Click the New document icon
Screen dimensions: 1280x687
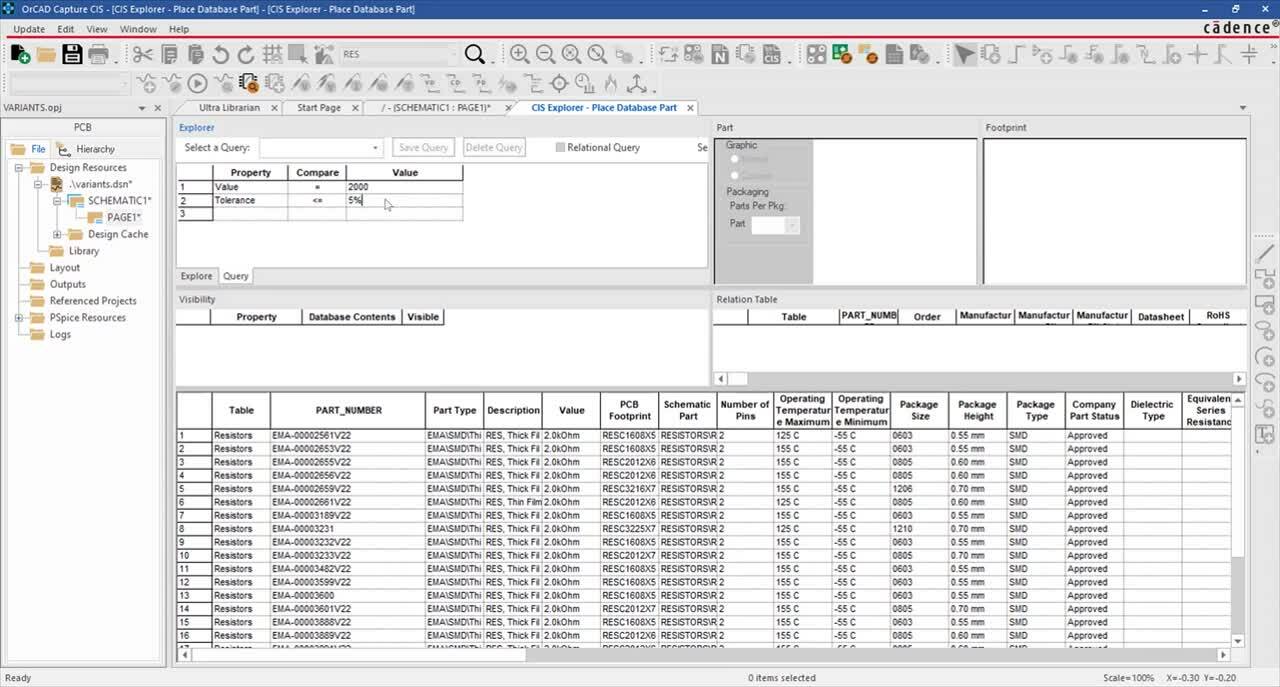[20, 54]
